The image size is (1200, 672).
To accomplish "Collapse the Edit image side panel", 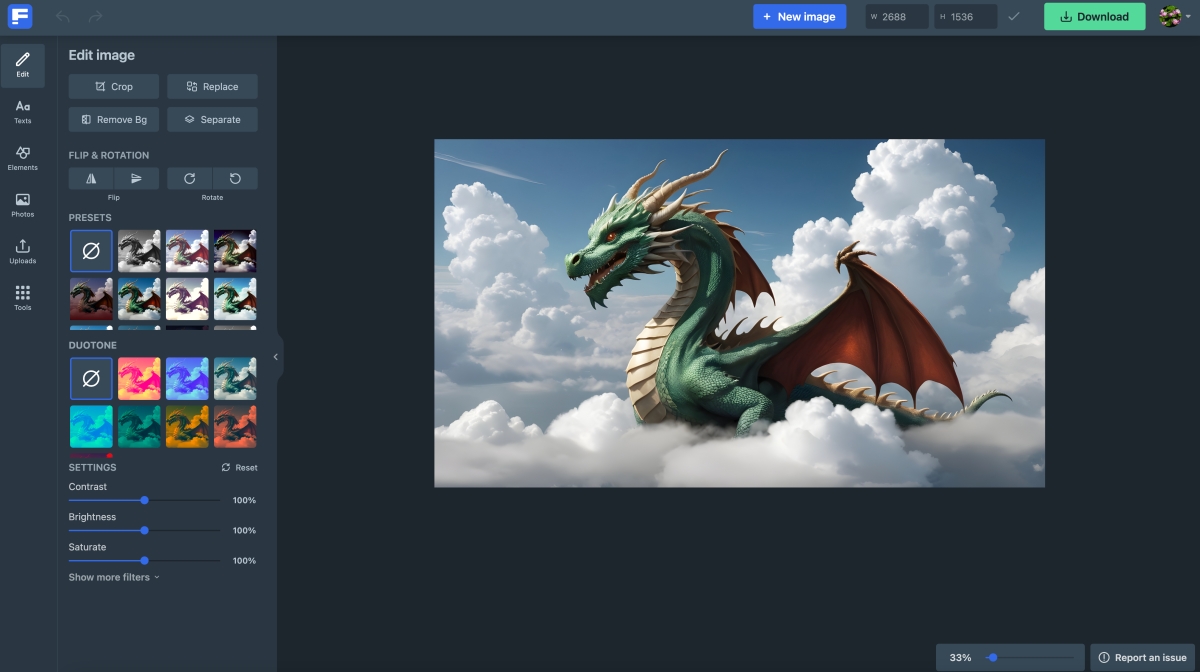I will 276,356.
